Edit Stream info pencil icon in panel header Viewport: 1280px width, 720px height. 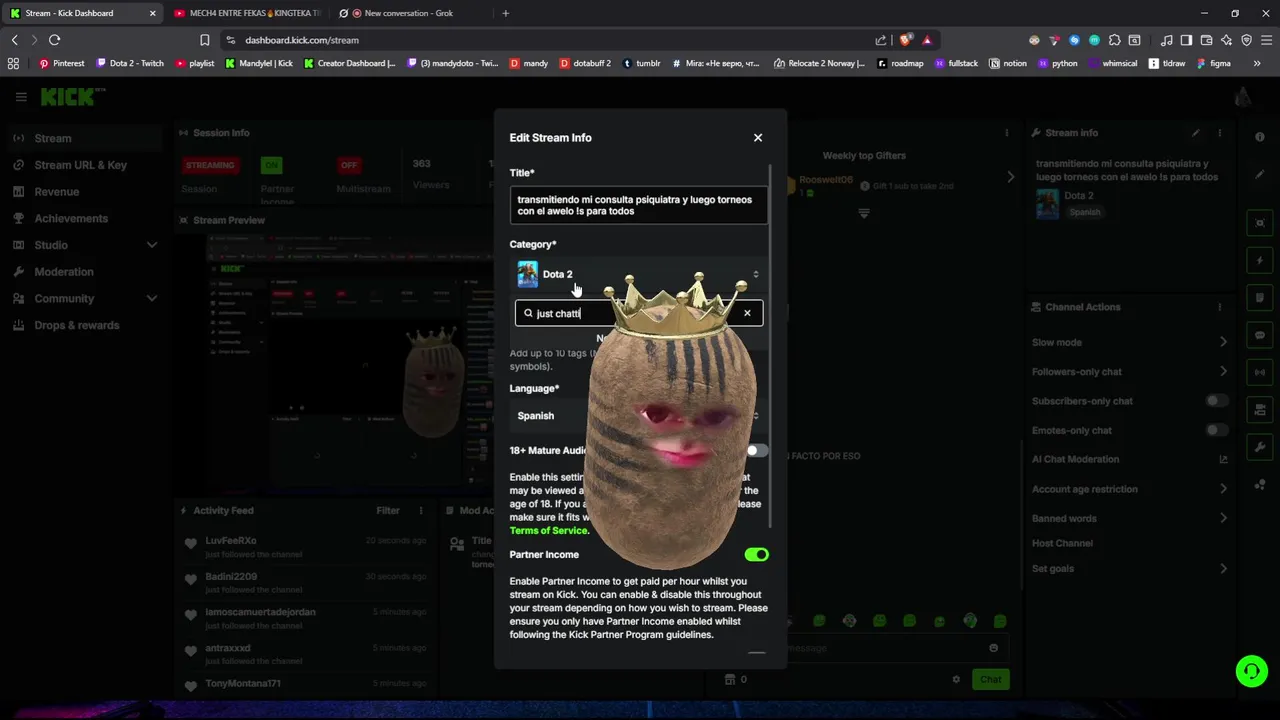(1195, 132)
